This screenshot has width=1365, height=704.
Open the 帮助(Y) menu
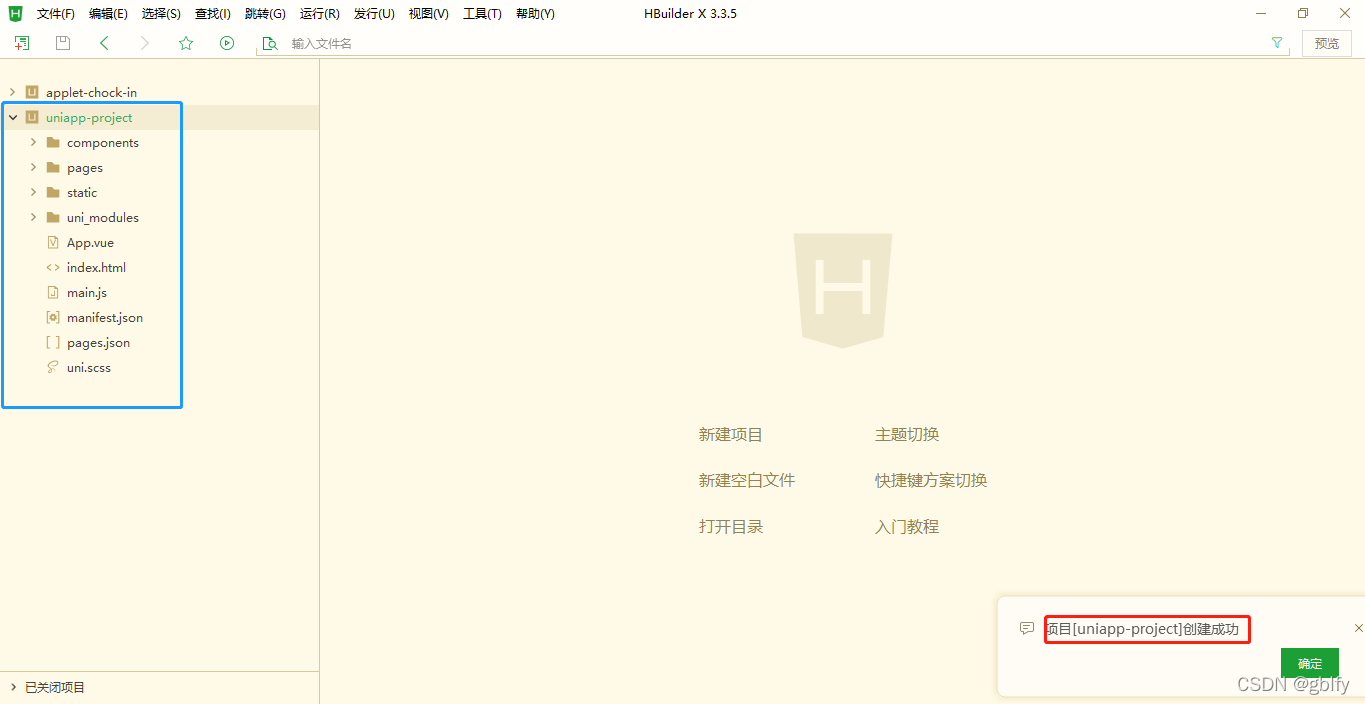535,14
